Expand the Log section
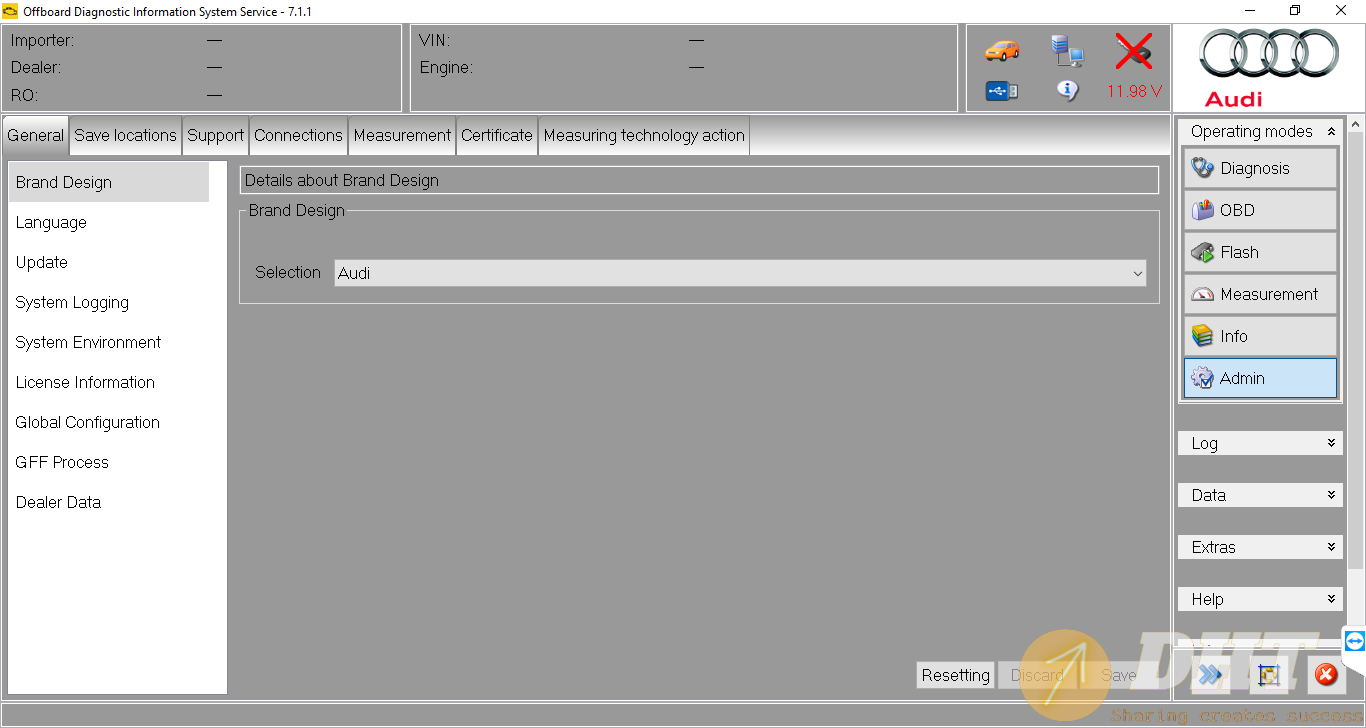 pos(1260,443)
